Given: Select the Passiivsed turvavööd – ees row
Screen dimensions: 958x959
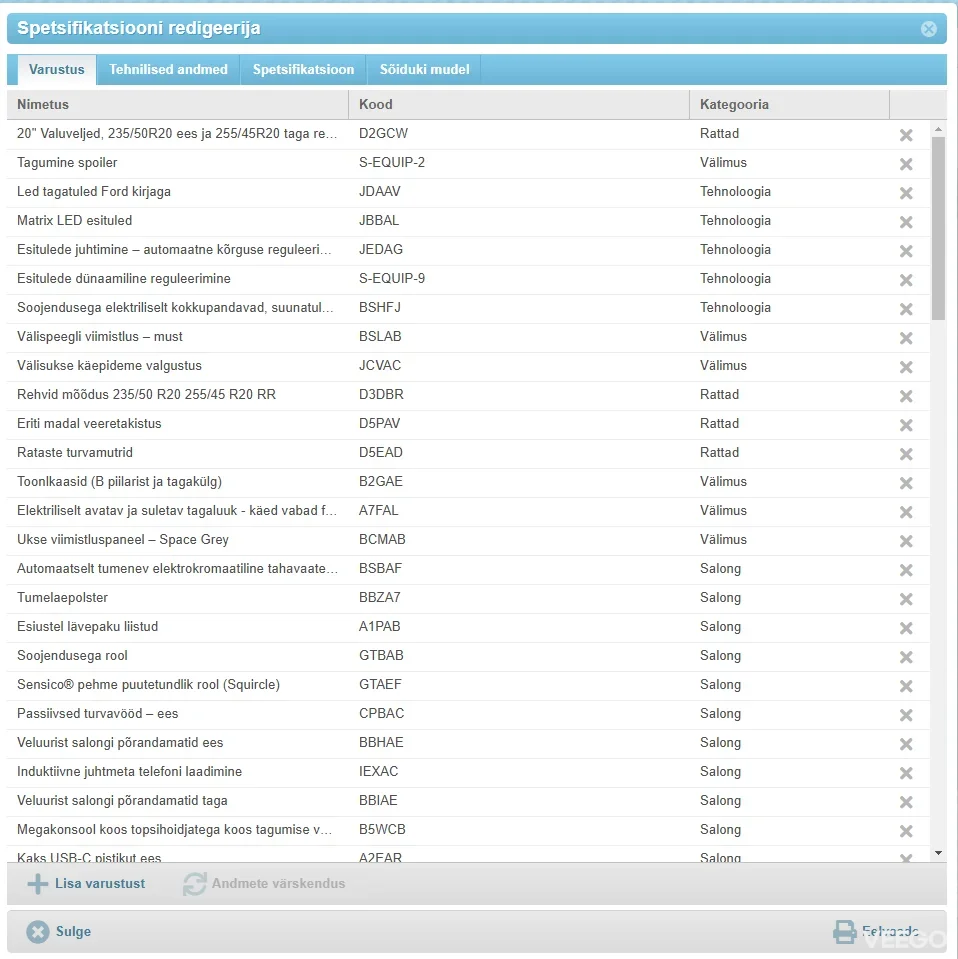Looking at the screenshot, I should point(180,714).
